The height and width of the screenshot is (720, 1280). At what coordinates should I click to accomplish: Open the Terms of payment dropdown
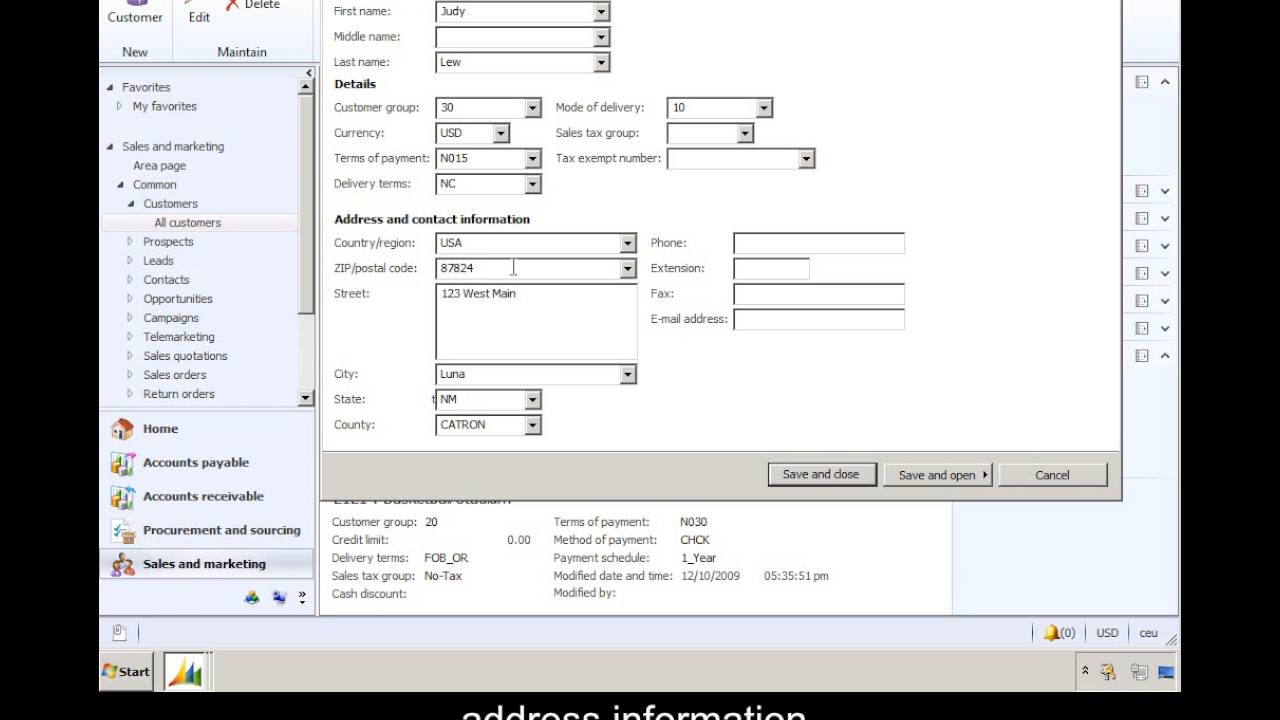(x=533, y=159)
